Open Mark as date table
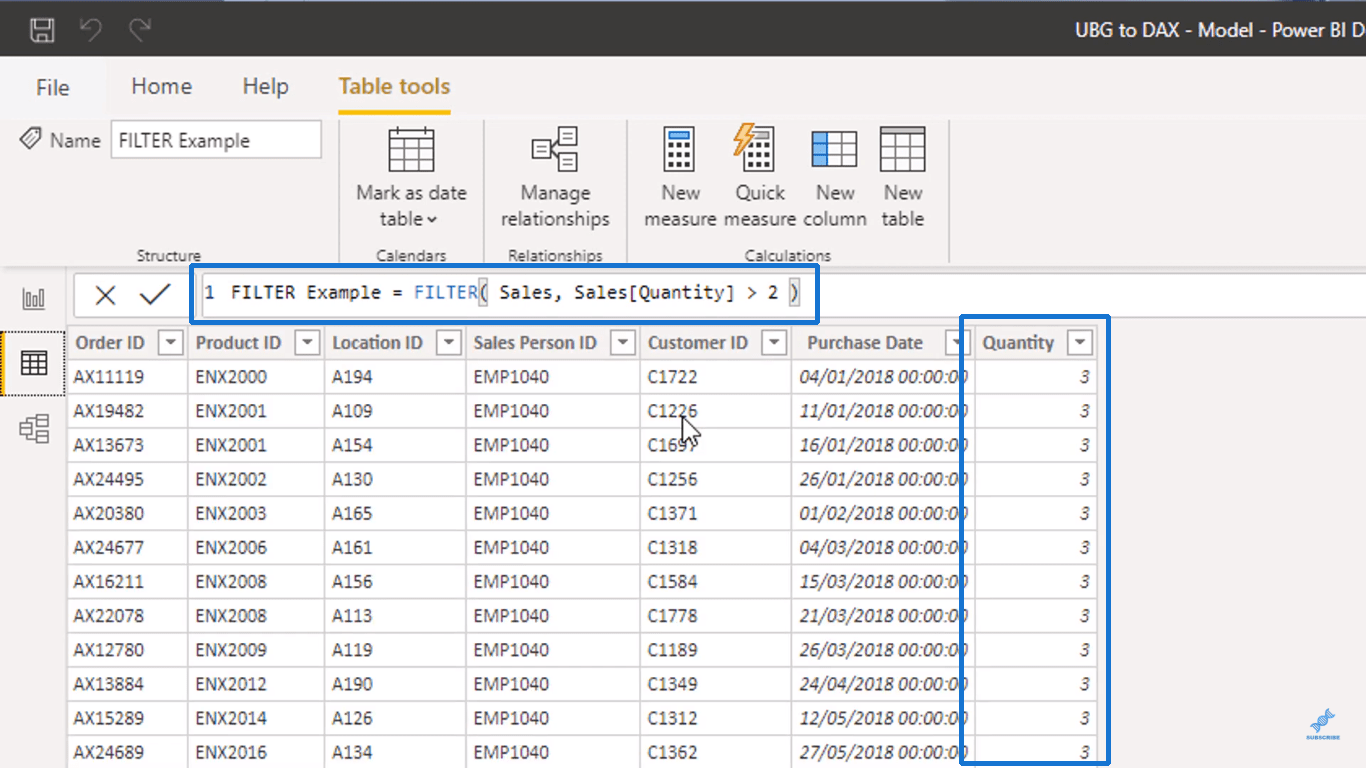The width and height of the screenshot is (1366, 768). (x=411, y=178)
